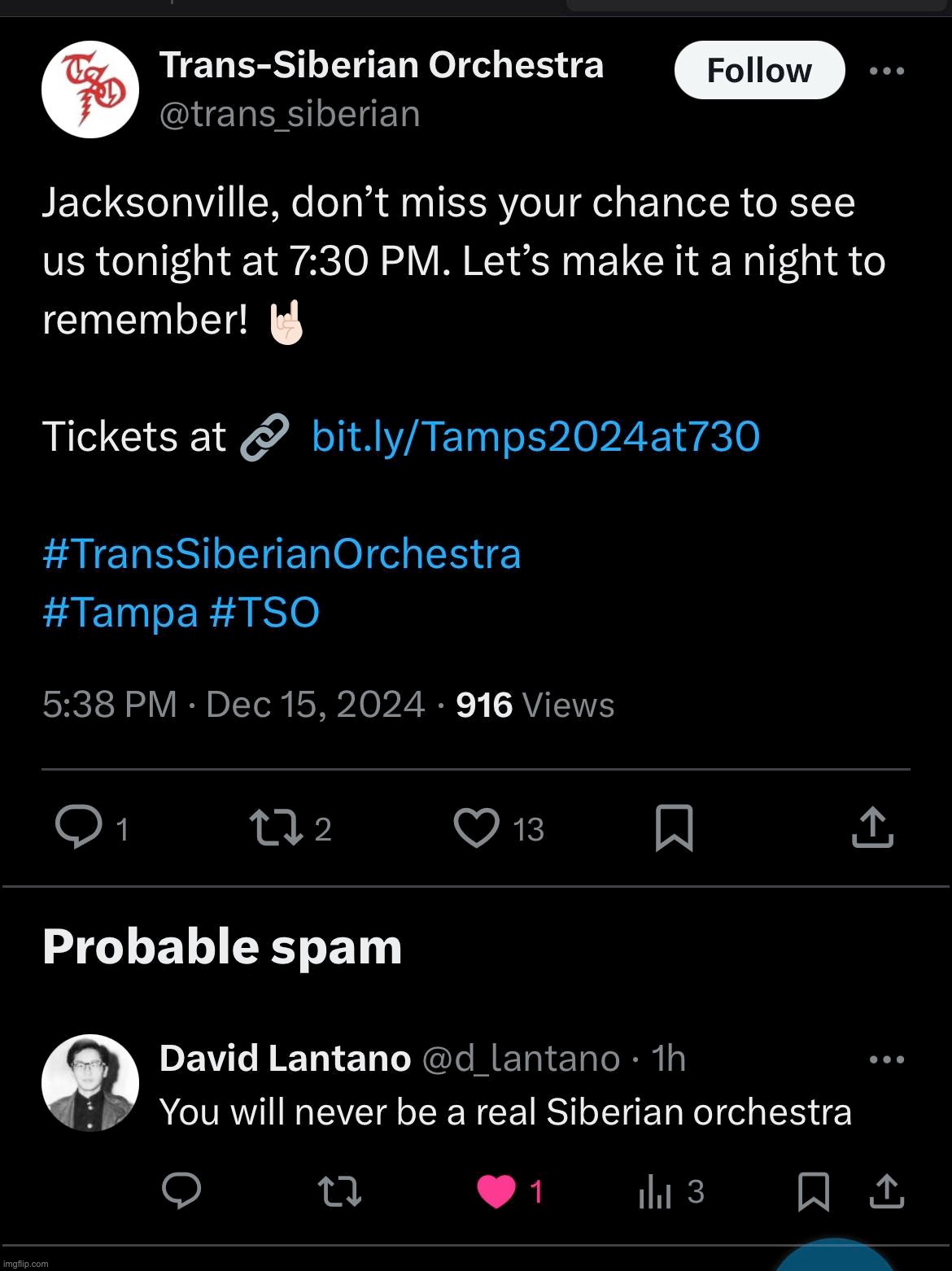This screenshot has height=1271, width=952.
Task: Open David Lantano's profile picture
Action: [x=90, y=1083]
